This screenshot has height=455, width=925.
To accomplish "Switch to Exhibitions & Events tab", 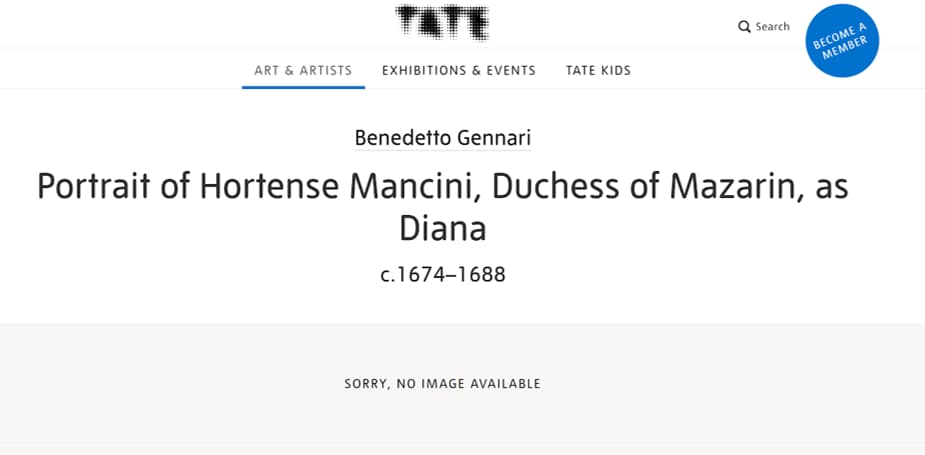I will tap(459, 70).
